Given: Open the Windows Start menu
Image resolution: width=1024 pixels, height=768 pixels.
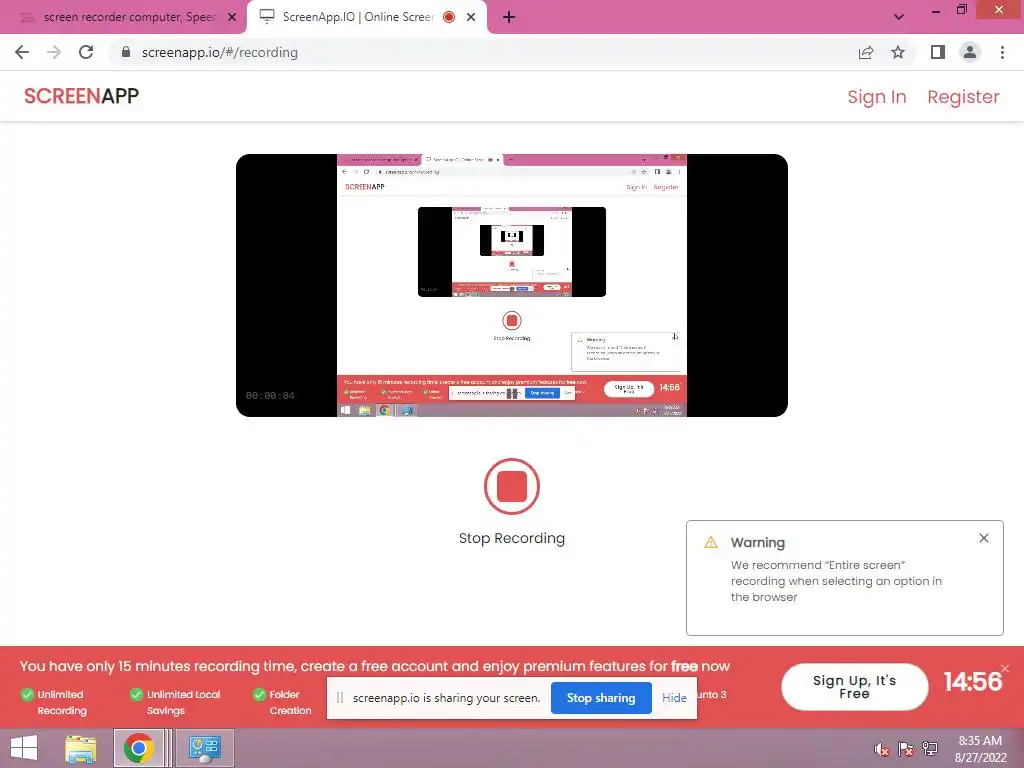Looking at the screenshot, I should coord(24,748).
